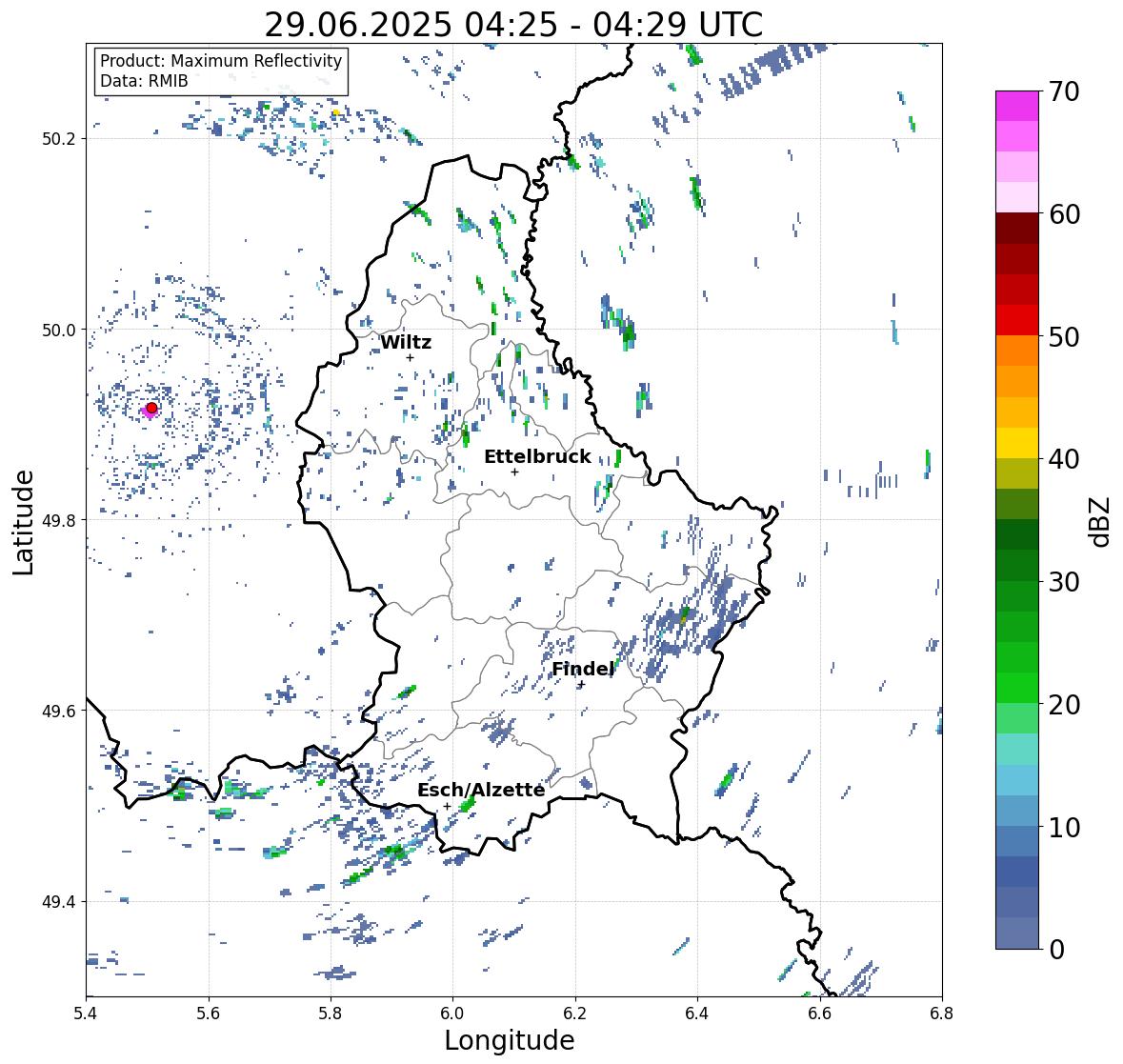The image size is (1123, 1064).
Task: Click the Findel station label
Action: click(x=582, y=669)
